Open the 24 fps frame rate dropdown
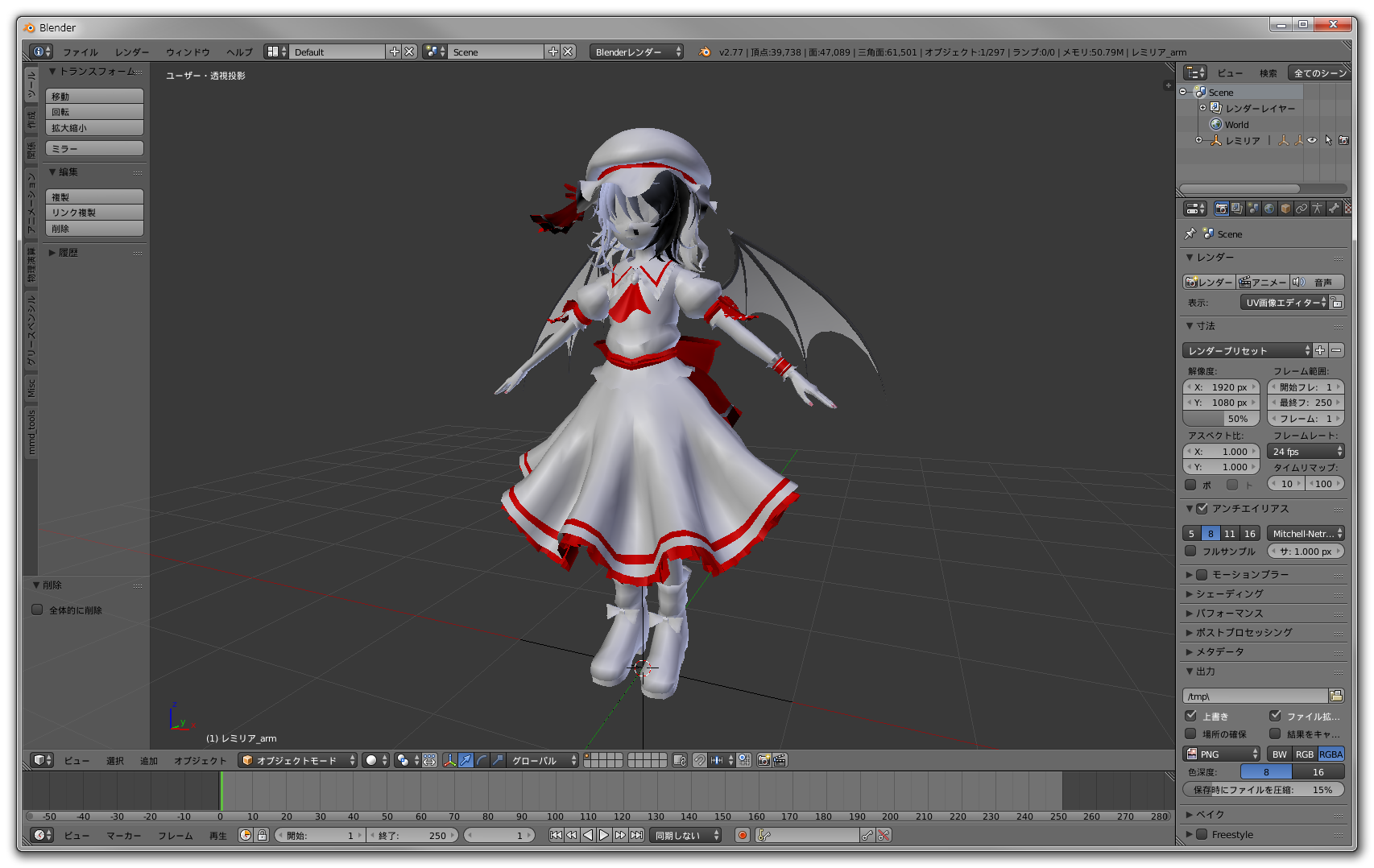 [1306, 451]
